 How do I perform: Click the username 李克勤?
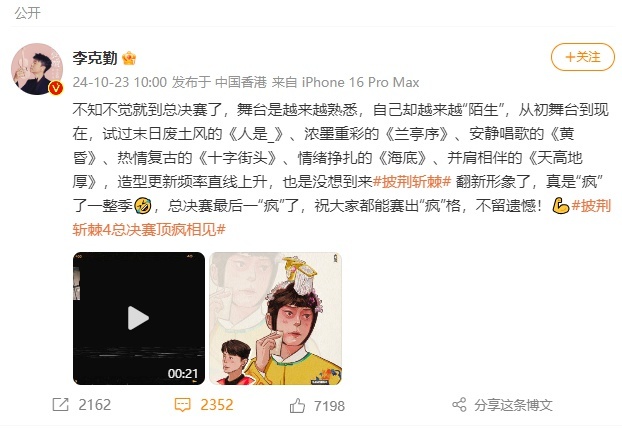(95, 58)
